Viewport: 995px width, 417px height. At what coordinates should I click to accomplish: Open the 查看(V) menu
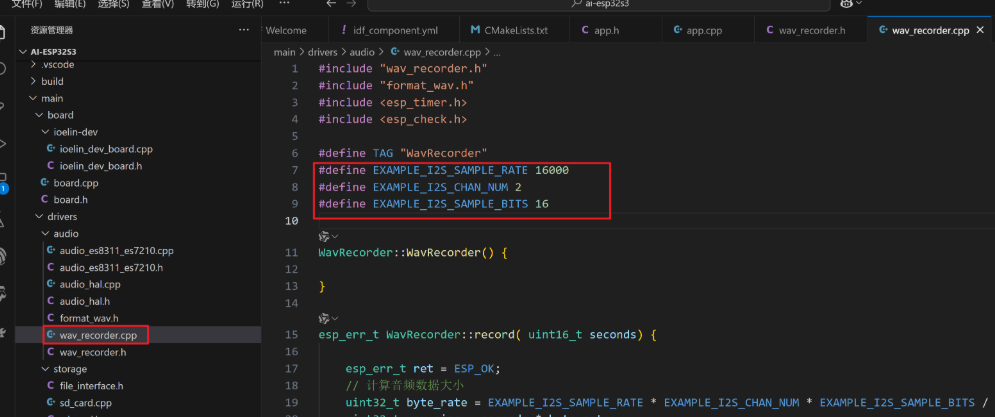tap(157, 4)
